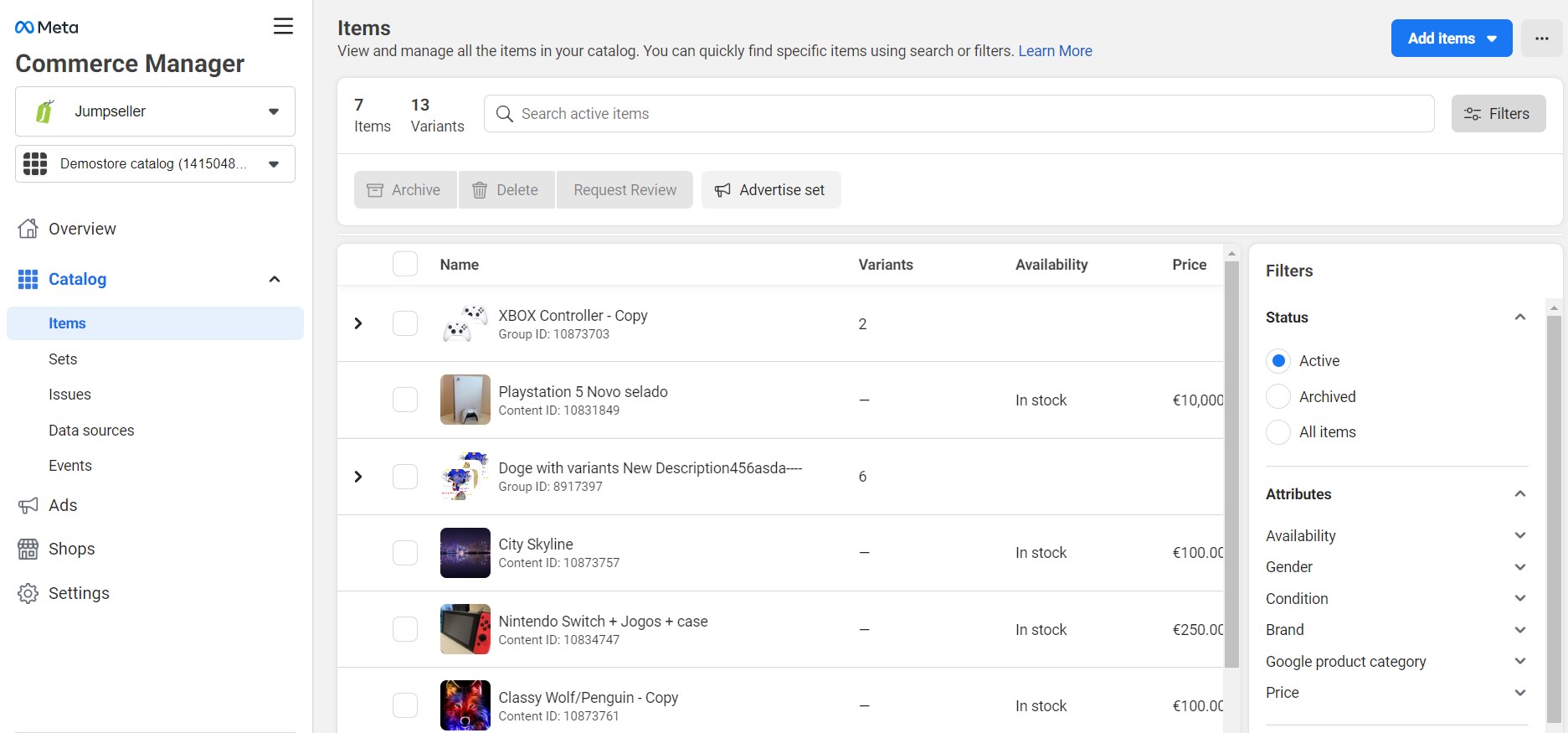Click the items table vertical scrollbar
This screenshot has height=733, width=1568.
click(1231, 461)
